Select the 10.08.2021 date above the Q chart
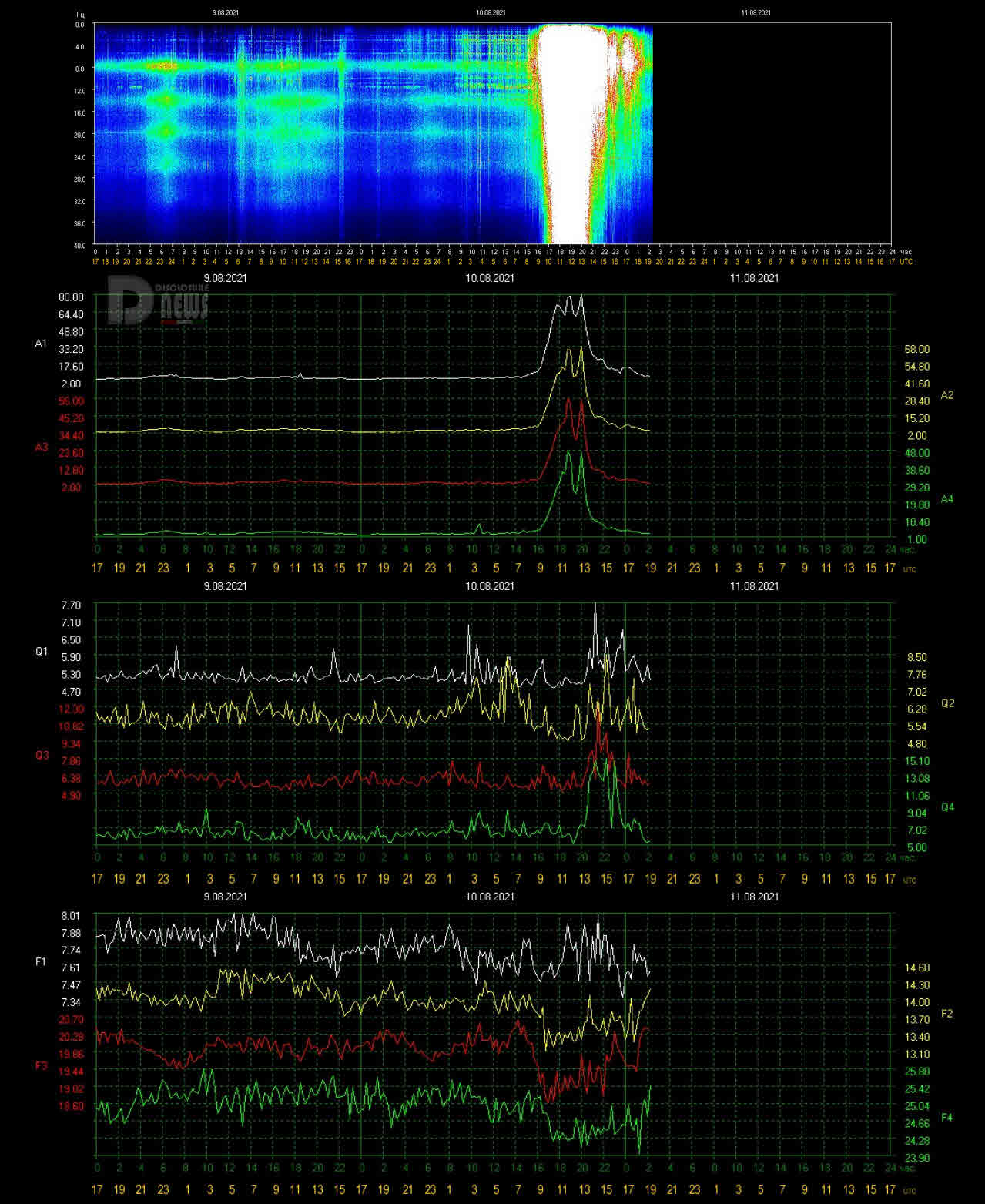 pos(490,586)
